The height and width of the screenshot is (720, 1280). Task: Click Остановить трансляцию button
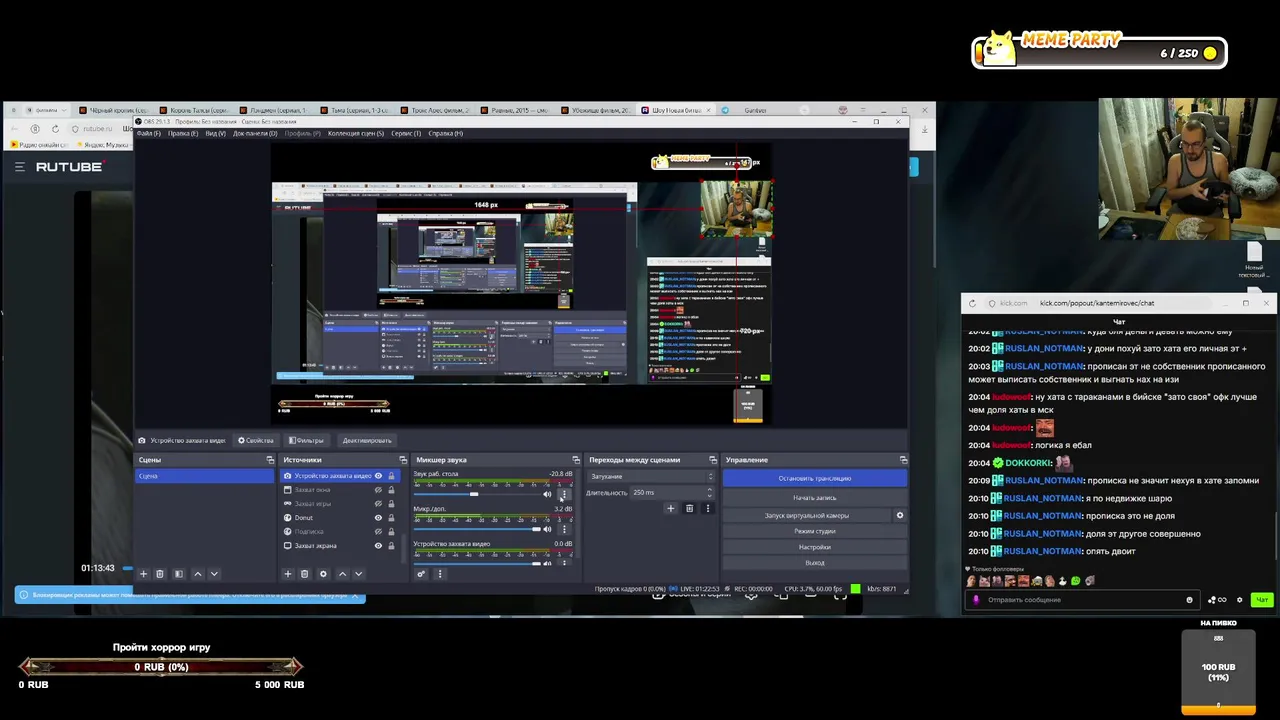tap(815, 479)
